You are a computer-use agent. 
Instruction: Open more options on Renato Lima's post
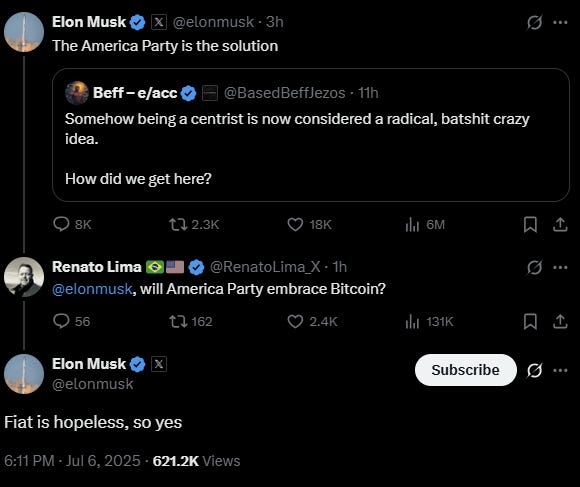pos(560,267)
